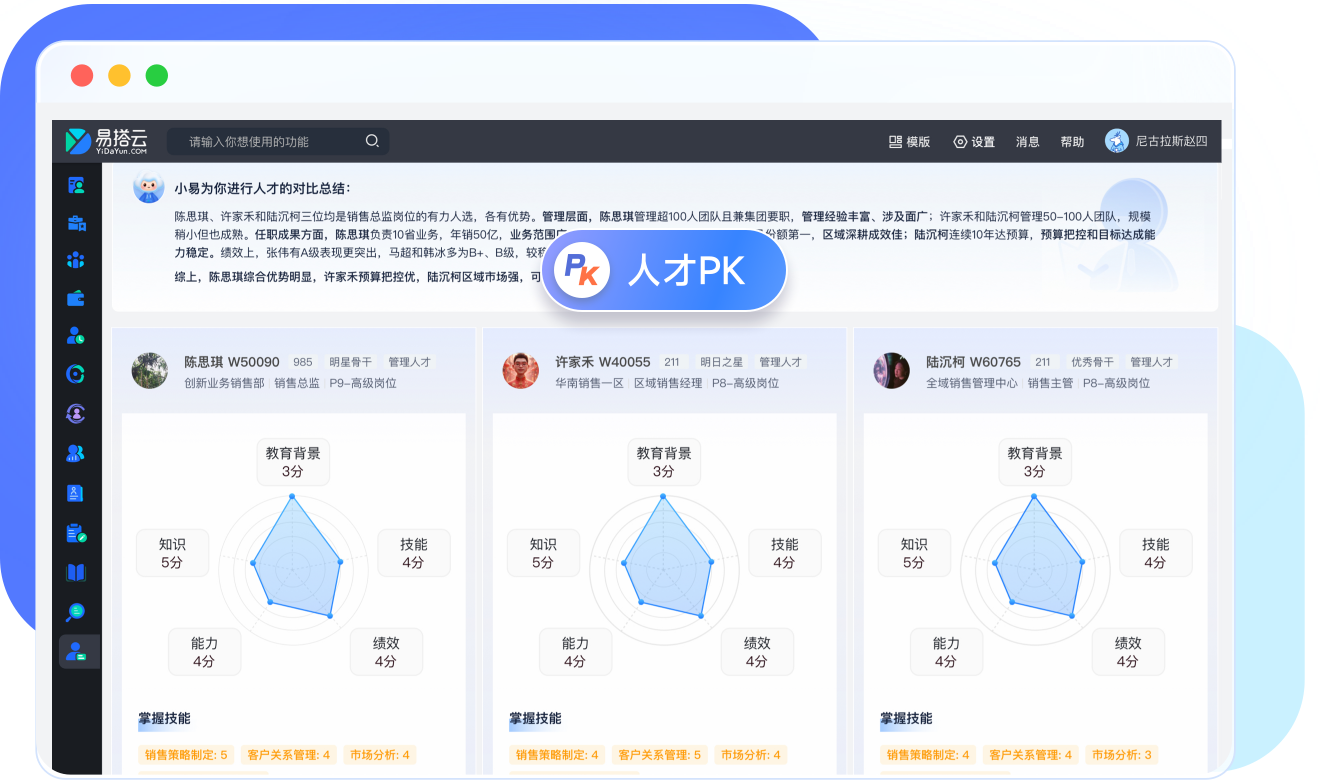The height and width of the screenshot is (780, 1320).
Task: Open the clipboard edit icon in sidebar
Action: [x=76, y=533]
